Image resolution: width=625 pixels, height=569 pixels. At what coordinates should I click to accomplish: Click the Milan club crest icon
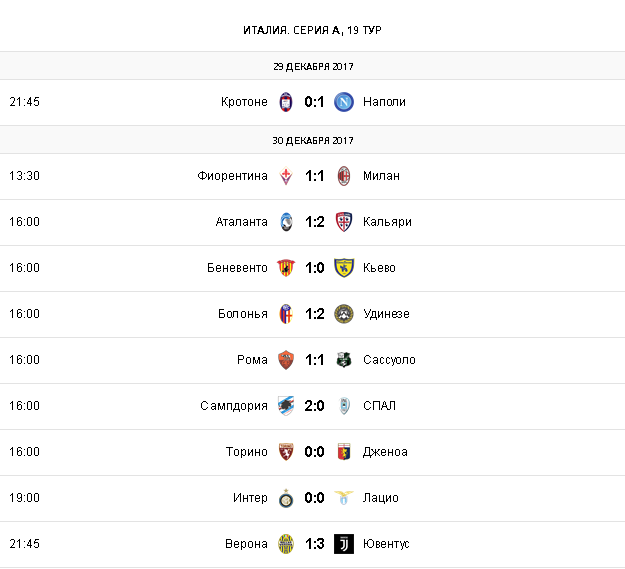[x=344, y=176]
